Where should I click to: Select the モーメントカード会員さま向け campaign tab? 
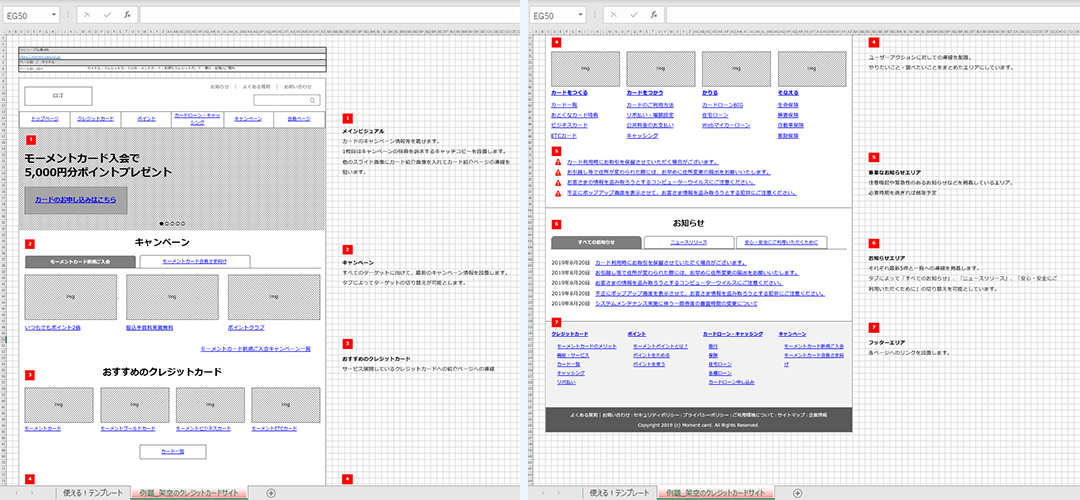pyautogui.click(x=194, y=261)
